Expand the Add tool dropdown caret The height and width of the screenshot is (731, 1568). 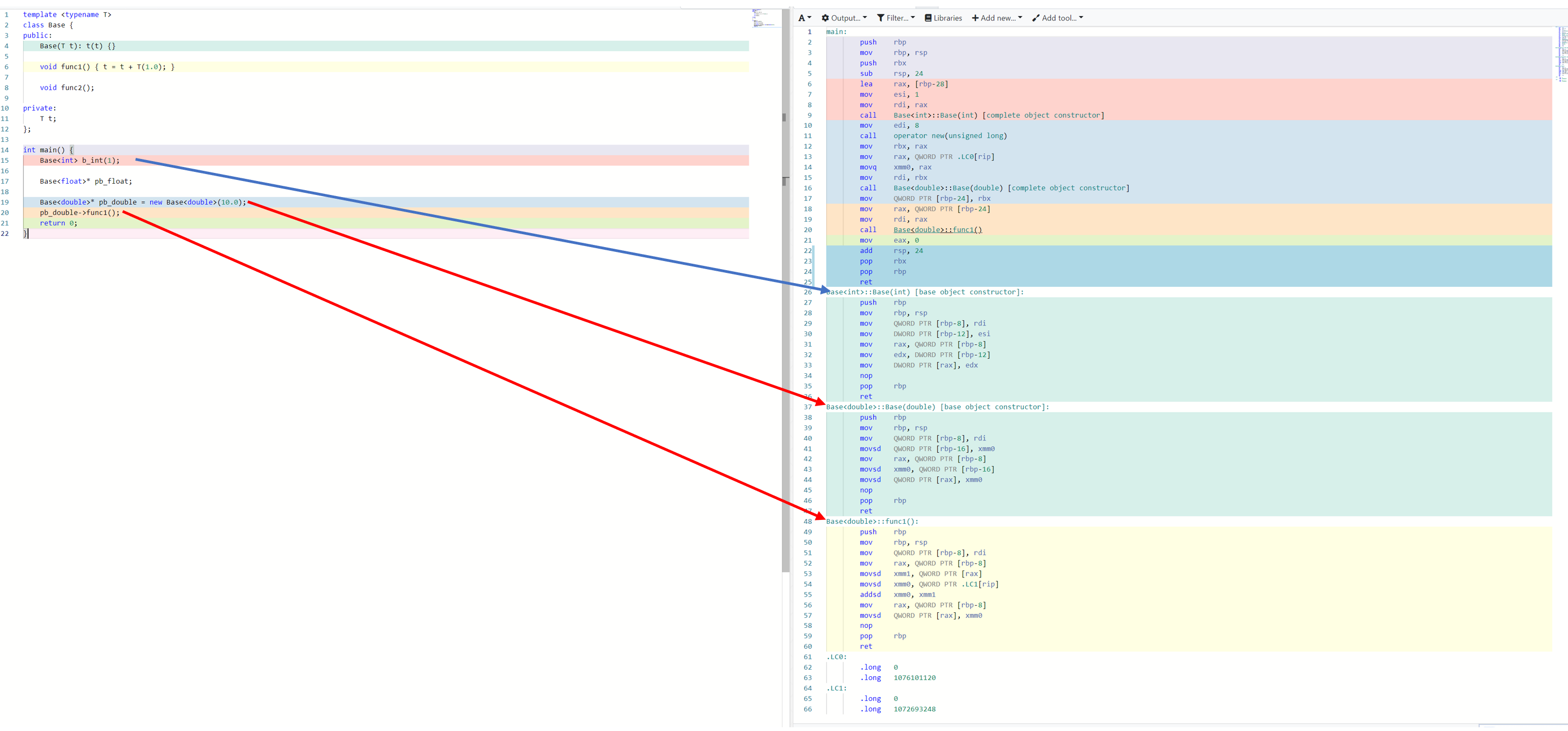1081,18
